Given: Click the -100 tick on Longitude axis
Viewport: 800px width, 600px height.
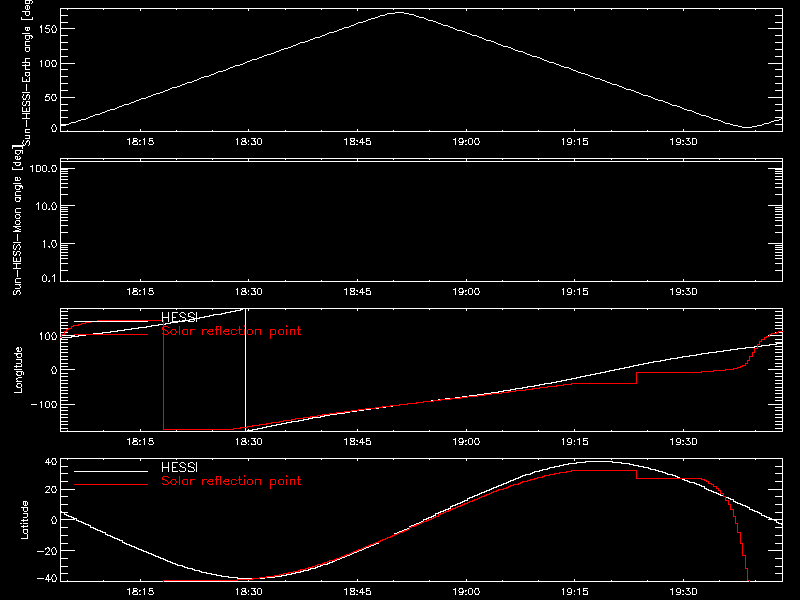Looking at the screenshot, I should tap(44, 404).
